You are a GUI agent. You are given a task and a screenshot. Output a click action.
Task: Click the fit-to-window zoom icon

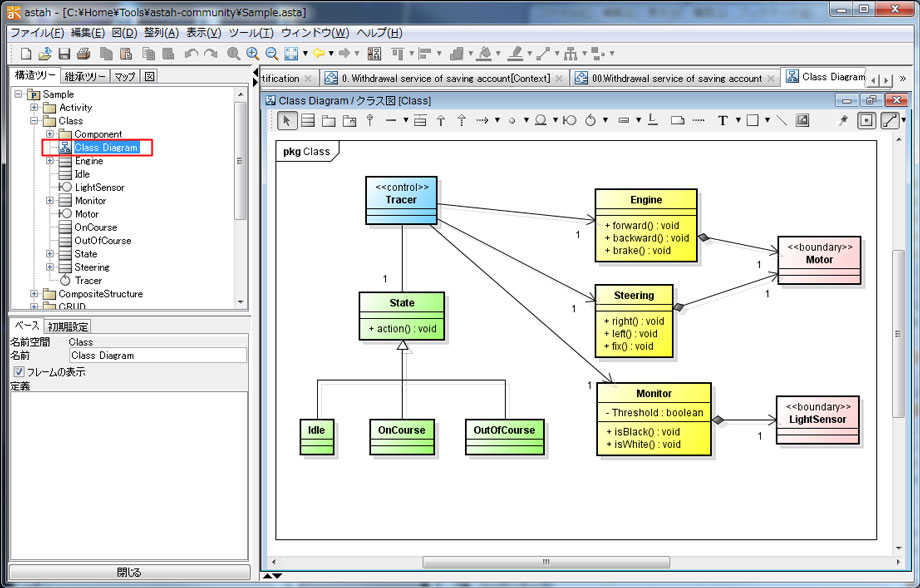pyautogui.click(x=291, y=54)
